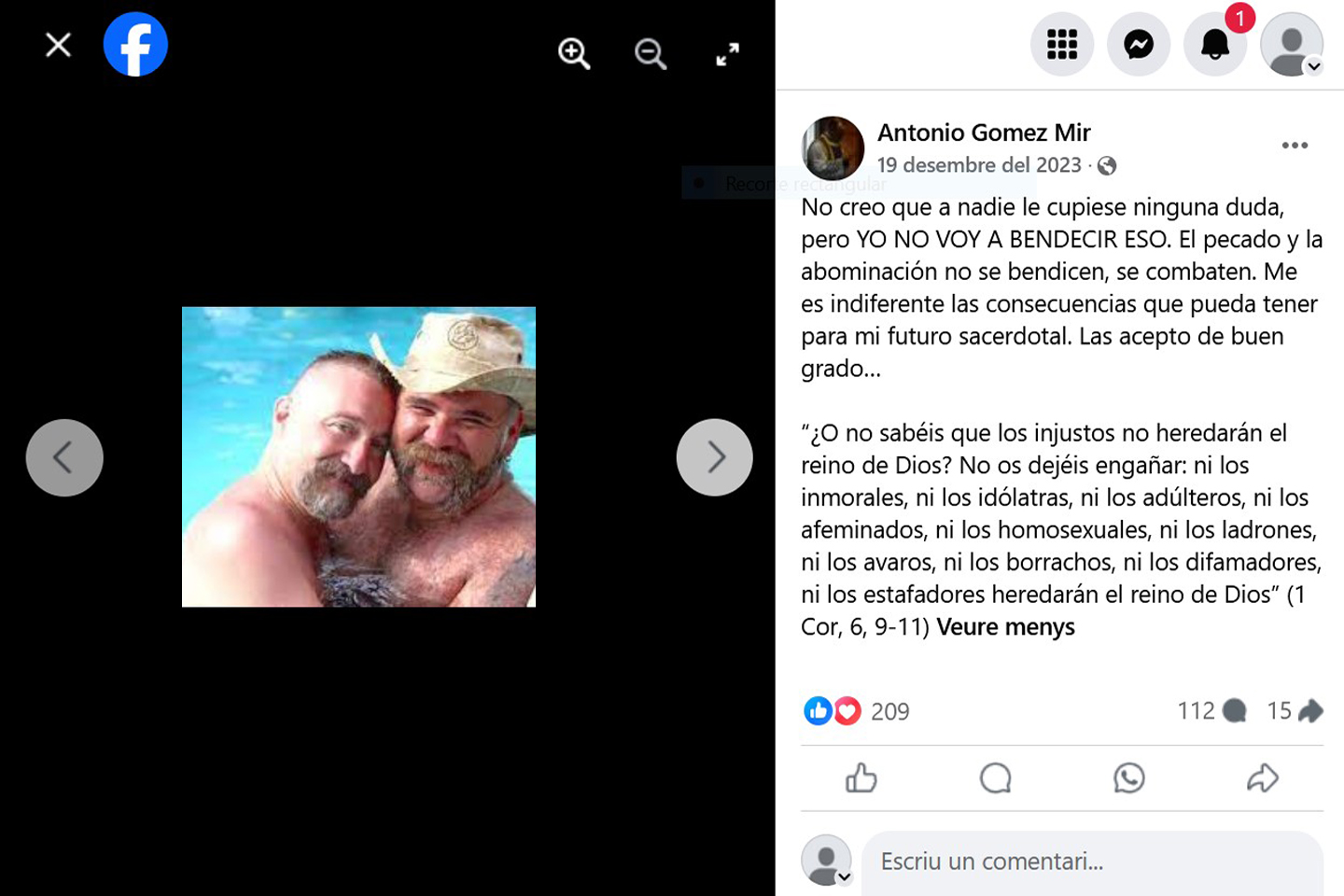This screenshot has width=1344, height=896.
Task: Open the post options three-dot menu
Action: 1295,146
